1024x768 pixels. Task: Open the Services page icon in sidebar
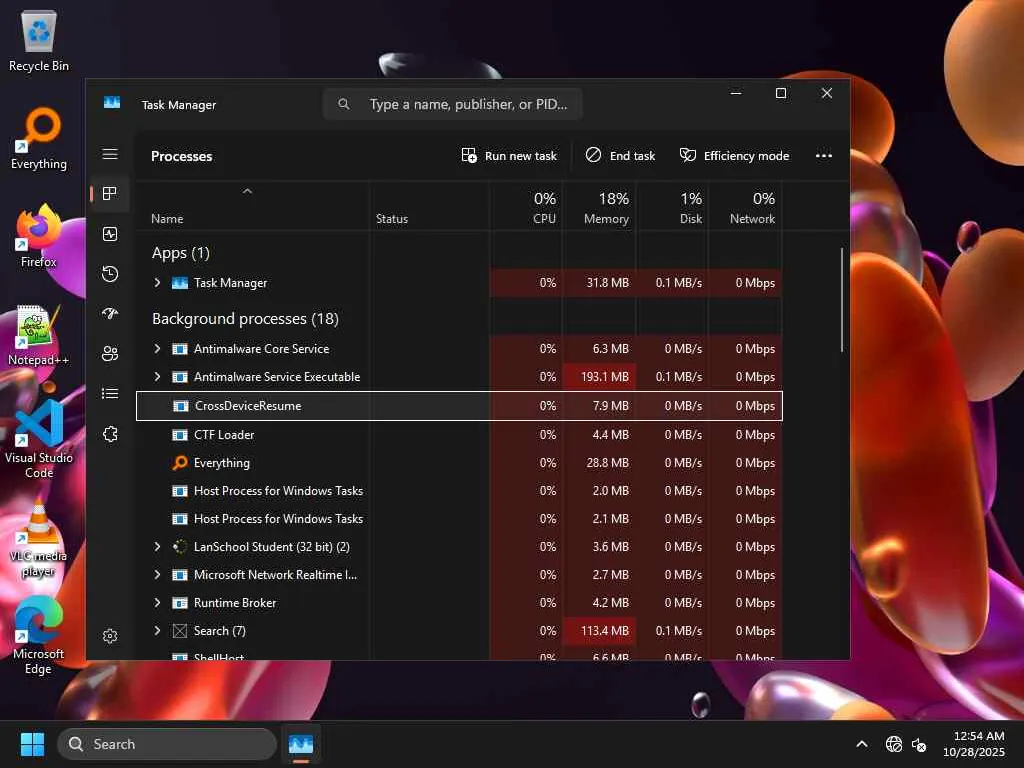click(x=110, y=434)
